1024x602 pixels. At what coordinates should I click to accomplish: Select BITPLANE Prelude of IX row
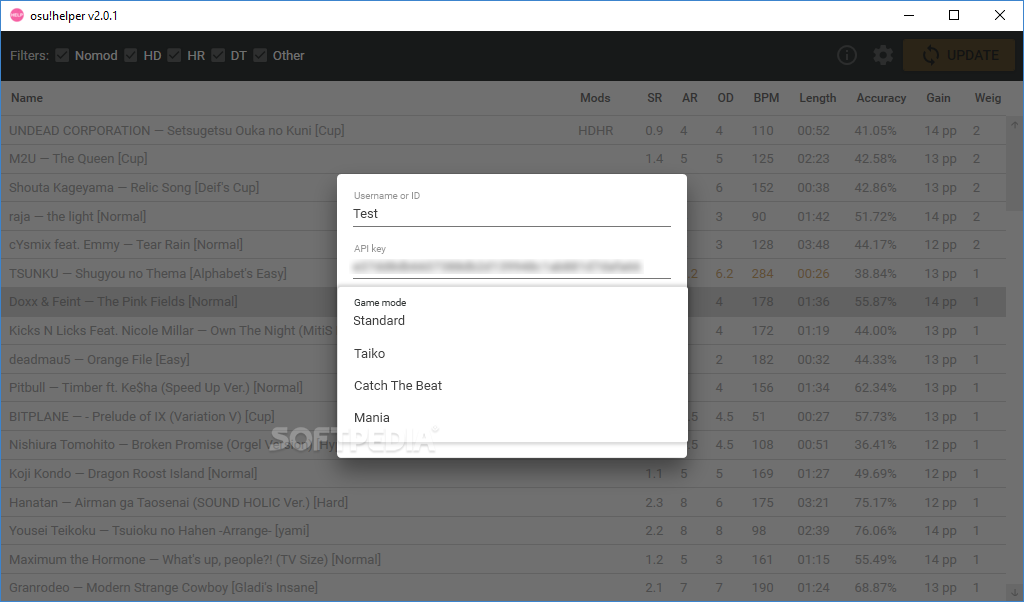[x=504, y=417]
